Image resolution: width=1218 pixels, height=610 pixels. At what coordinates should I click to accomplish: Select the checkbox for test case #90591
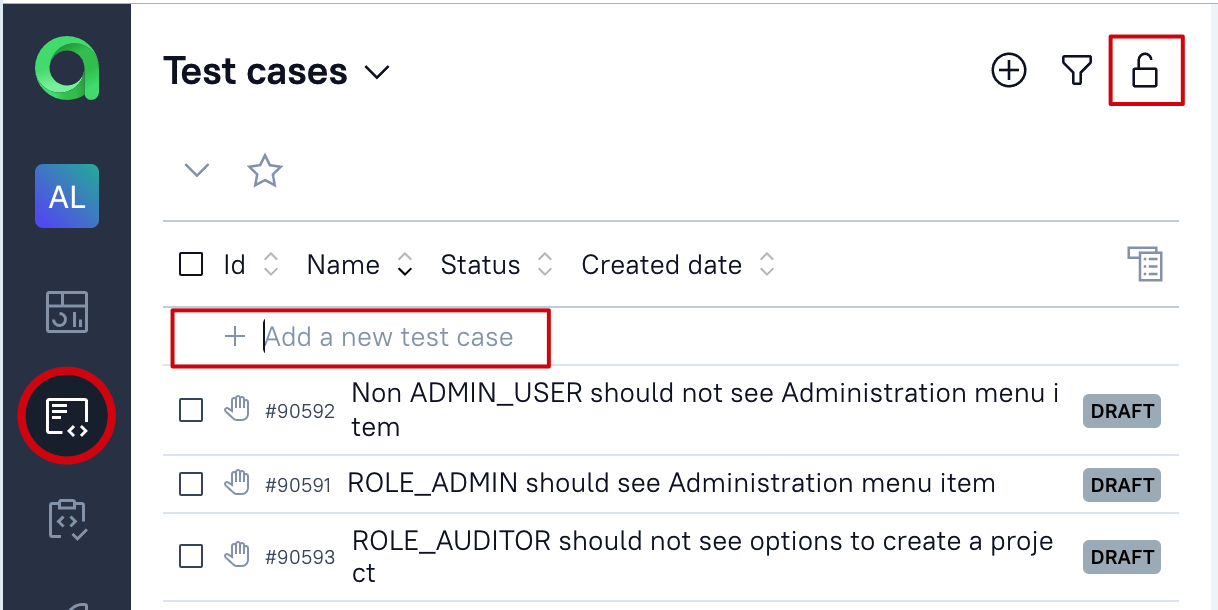pyautogui.click(x=191, y=484)
